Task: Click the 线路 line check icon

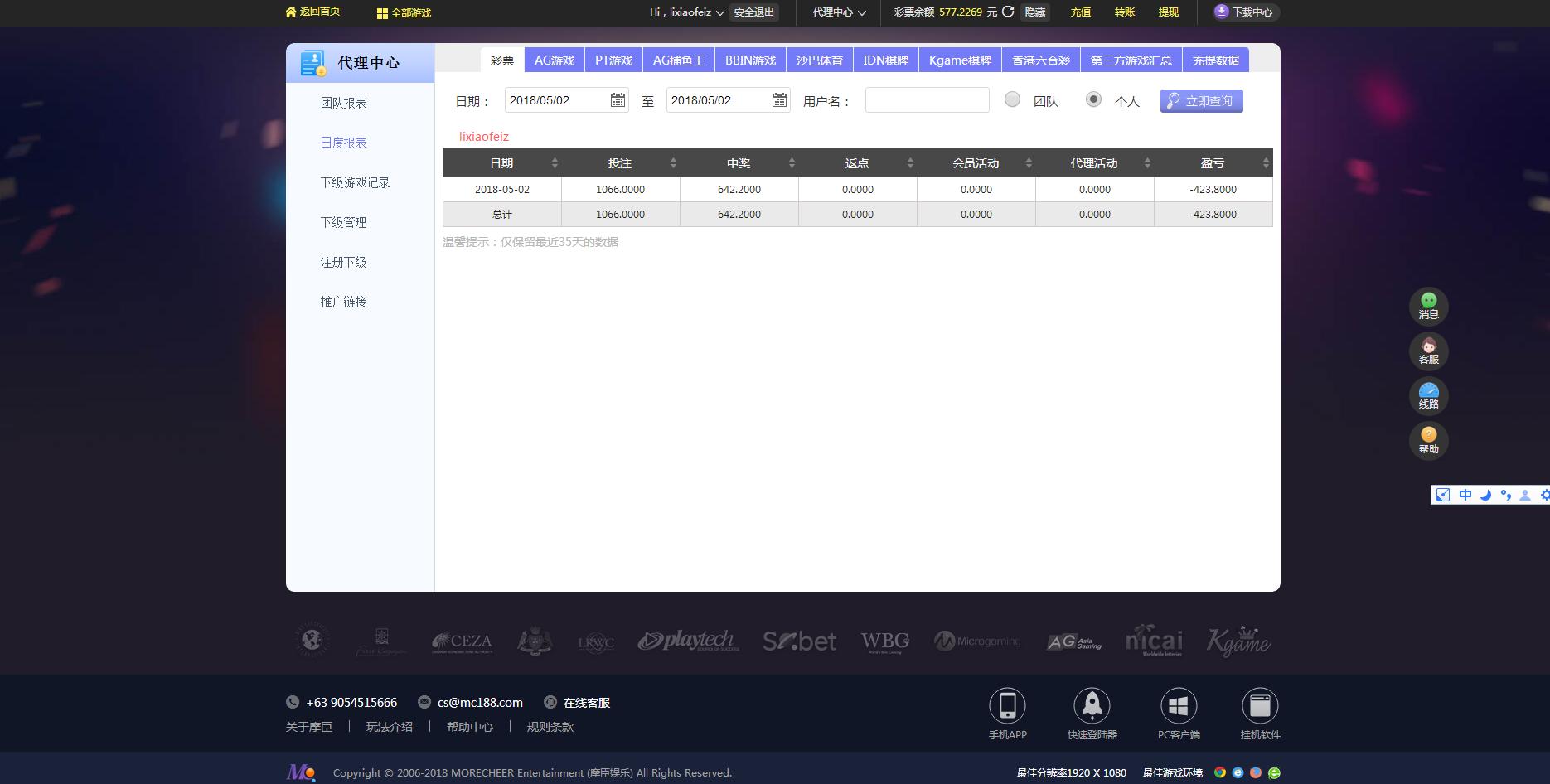Action: (x=1428, y=395)
